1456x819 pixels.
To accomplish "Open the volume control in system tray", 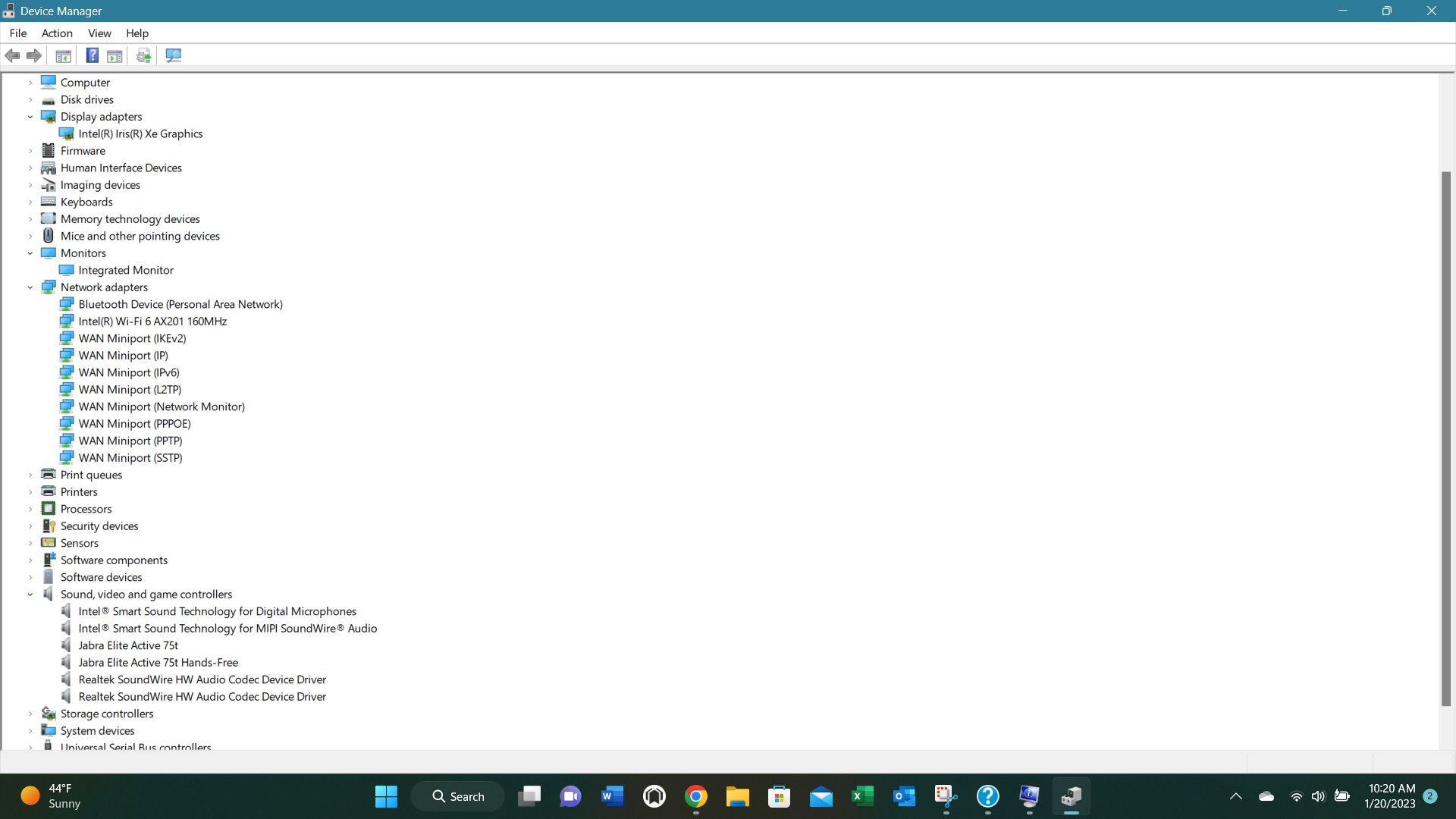I will 1318,796.
